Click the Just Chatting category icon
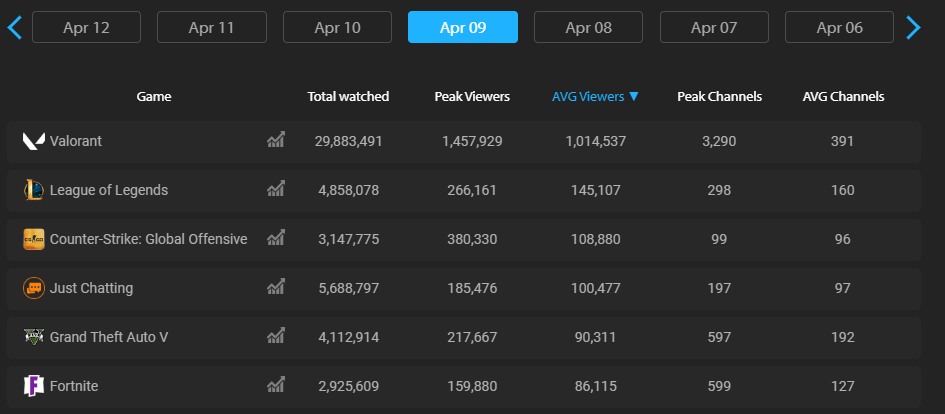This screenshot has height=414, width=945. [x=34, y=288]
